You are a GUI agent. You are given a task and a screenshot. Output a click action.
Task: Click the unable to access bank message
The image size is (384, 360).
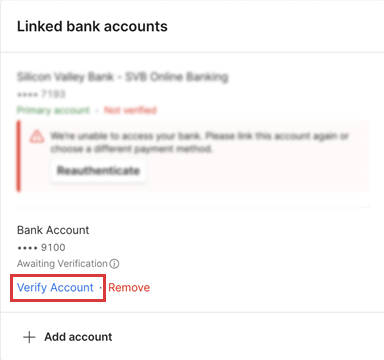pos(199,142)
